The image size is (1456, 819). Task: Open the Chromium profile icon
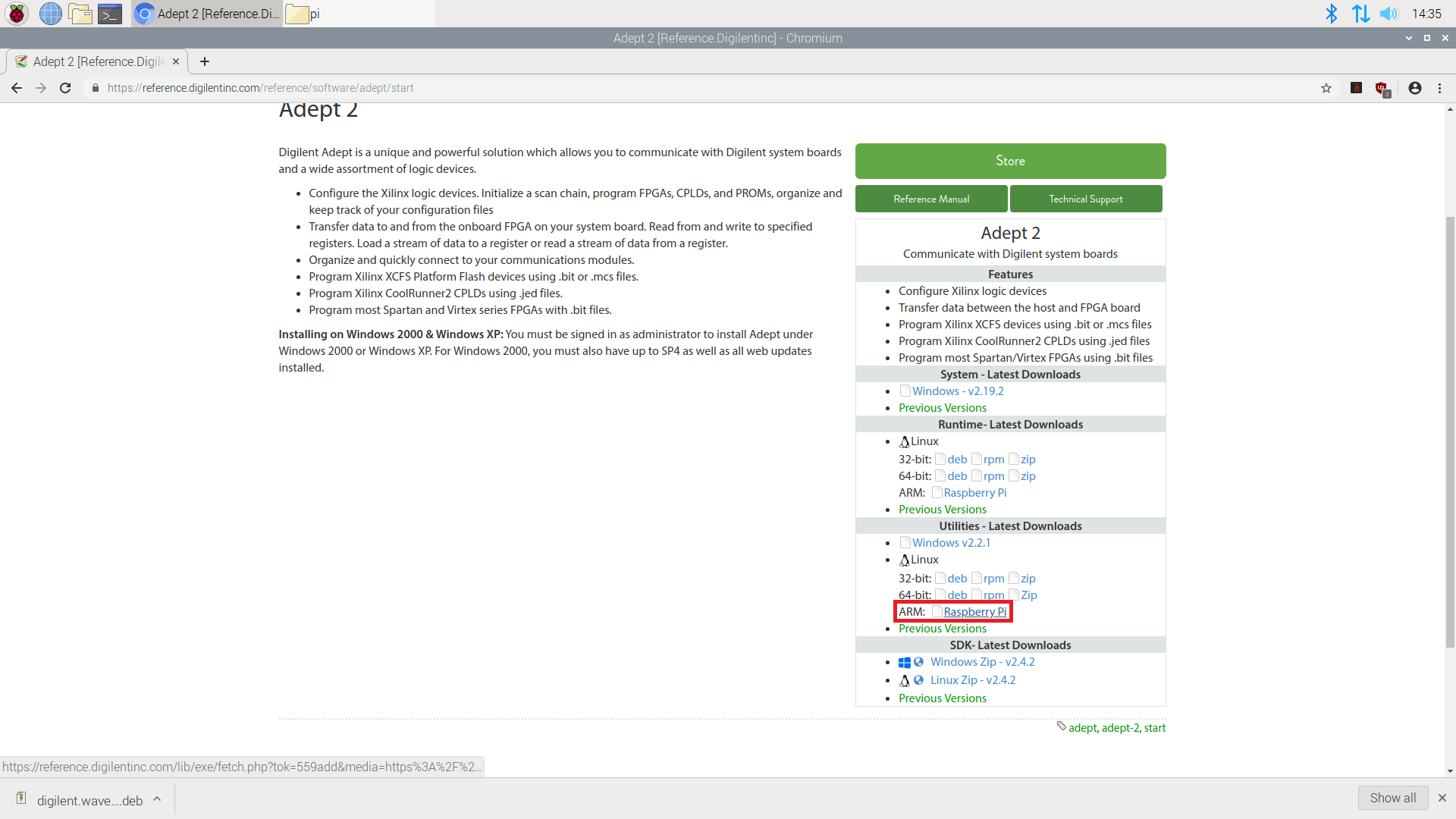[1415, 88]
